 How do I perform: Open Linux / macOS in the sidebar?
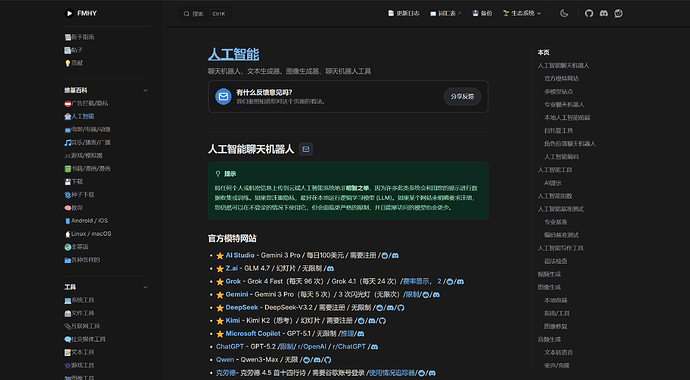tap(88, 234)
